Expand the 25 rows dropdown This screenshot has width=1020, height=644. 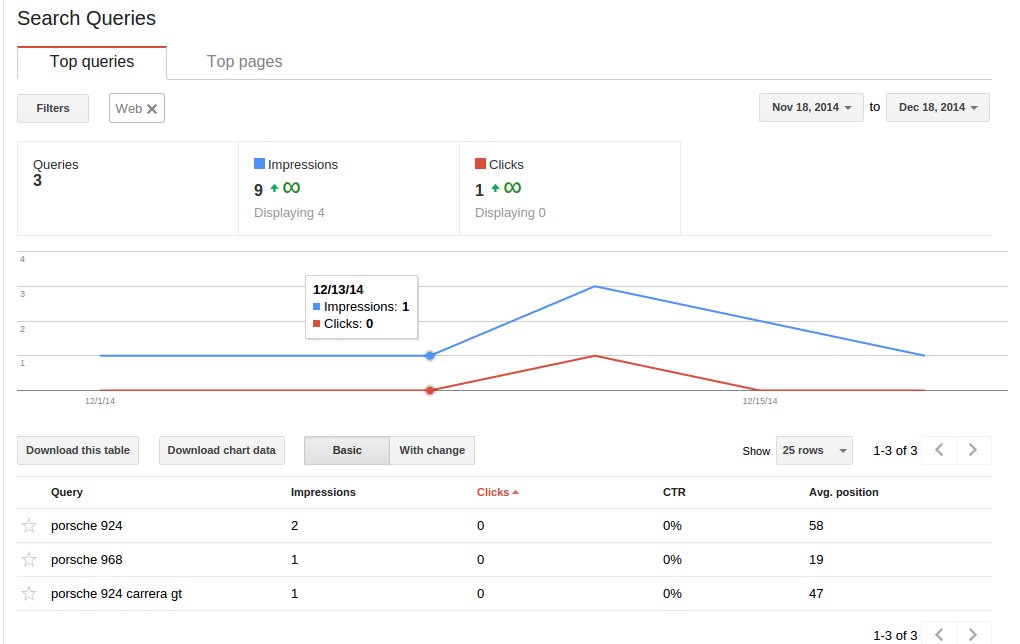click(x=813, y=451)
